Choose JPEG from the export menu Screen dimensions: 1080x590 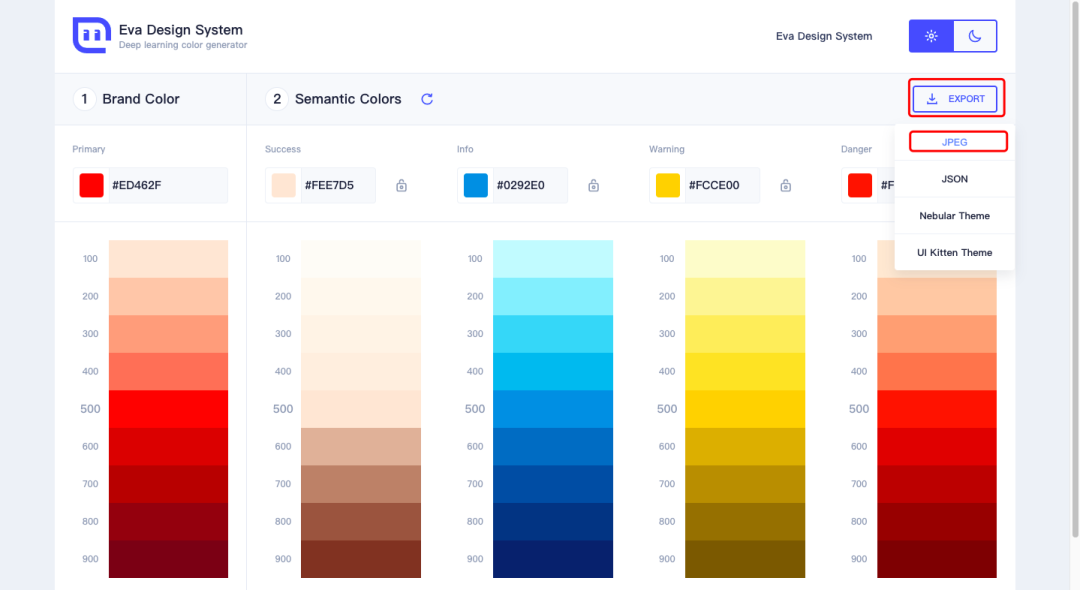pos(955,142)
